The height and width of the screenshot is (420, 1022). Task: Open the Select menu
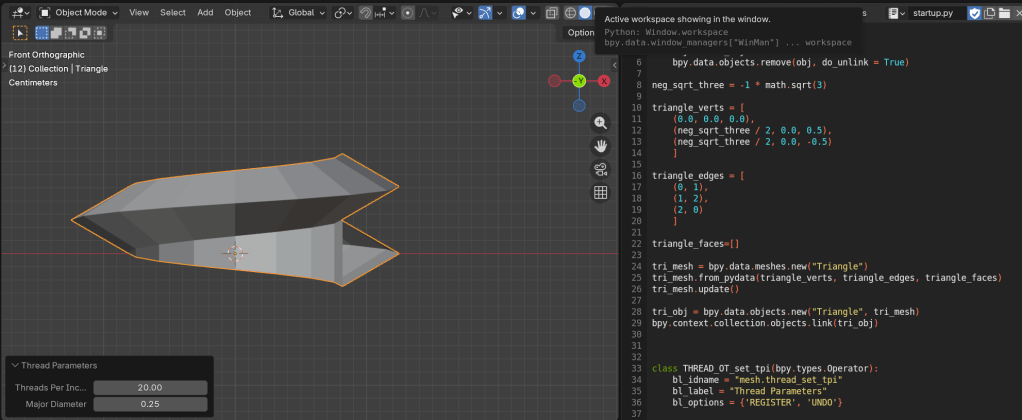click(x=172, y=13)
